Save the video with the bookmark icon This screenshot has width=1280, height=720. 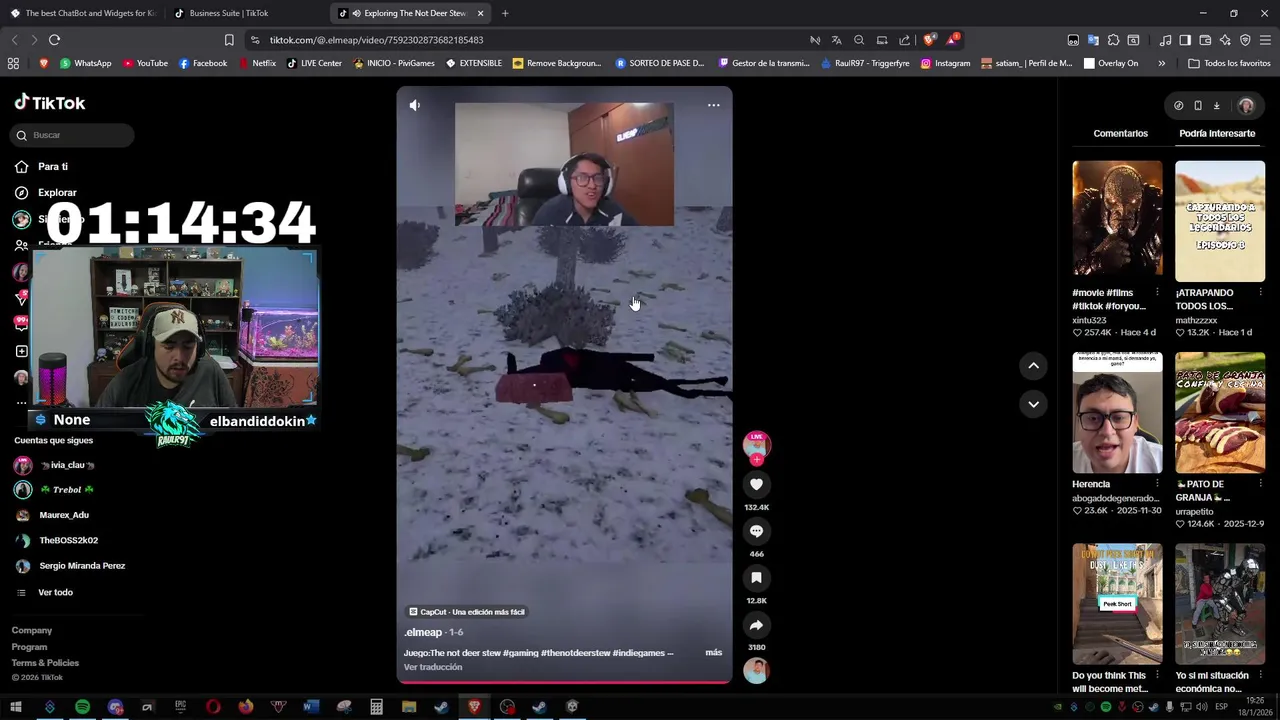(x=756, y=578)
